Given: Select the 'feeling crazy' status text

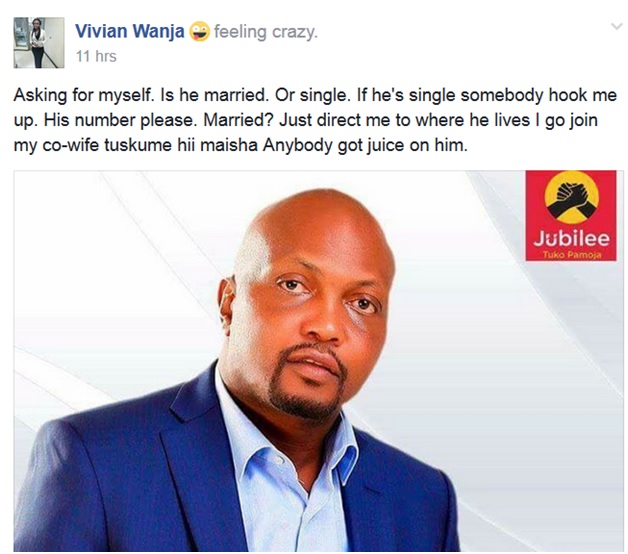Looking at the screenshot, I should (x=266, y=32).
